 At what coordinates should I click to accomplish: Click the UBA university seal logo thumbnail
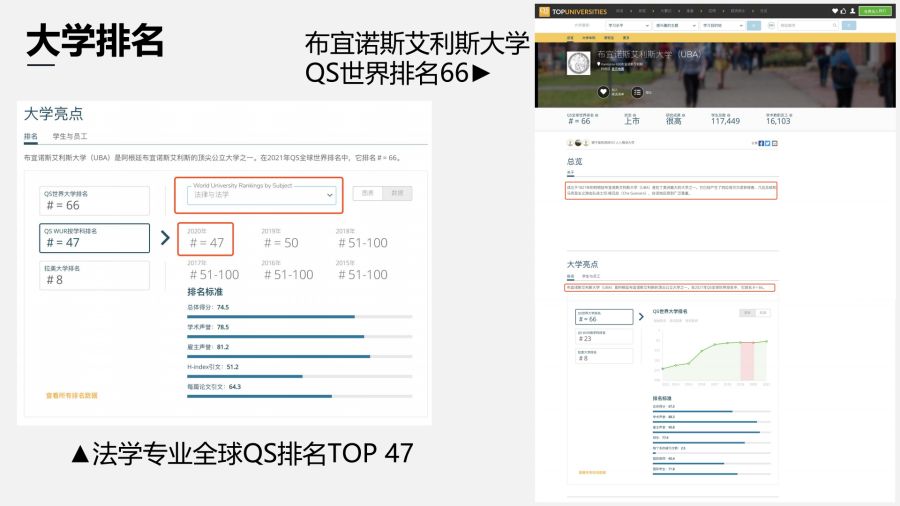click(579, 63)
